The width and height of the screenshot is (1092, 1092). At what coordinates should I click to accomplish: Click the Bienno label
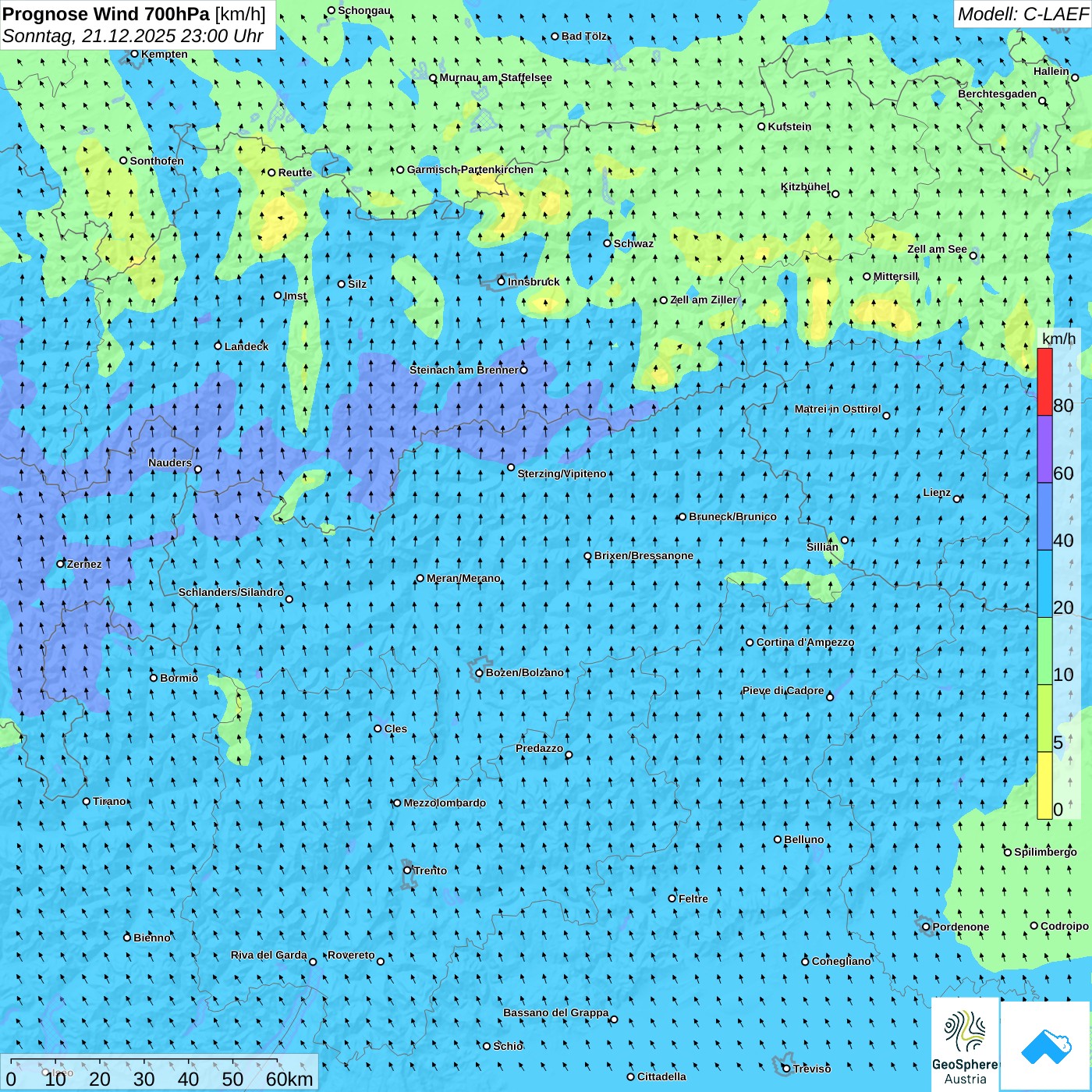tap(152, 938)
